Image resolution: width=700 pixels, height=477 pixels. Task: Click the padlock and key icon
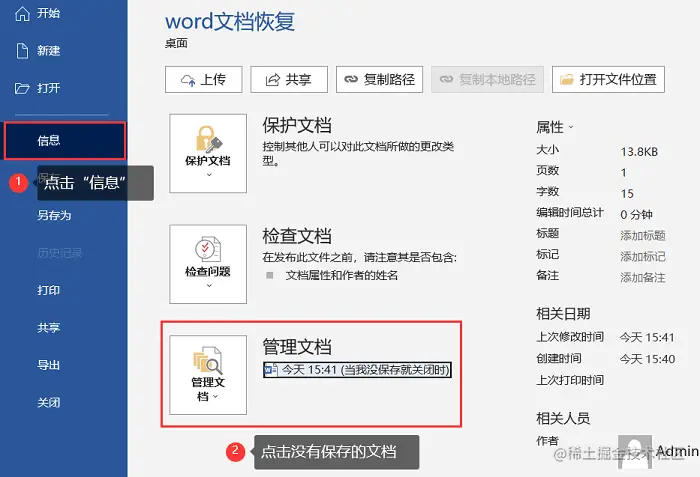[209, 139]
